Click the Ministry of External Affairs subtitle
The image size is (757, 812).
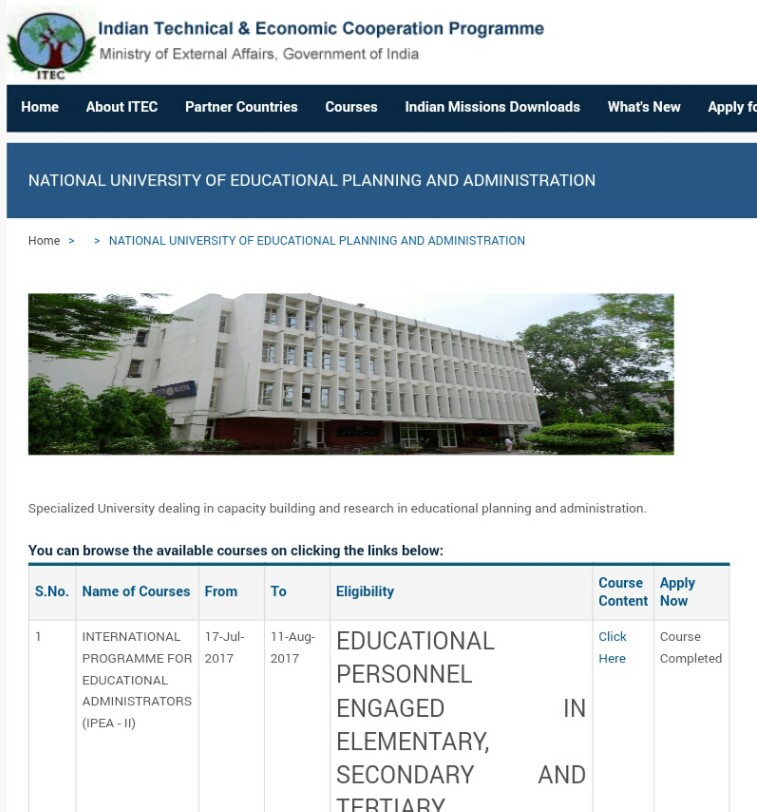coord(259,54)
